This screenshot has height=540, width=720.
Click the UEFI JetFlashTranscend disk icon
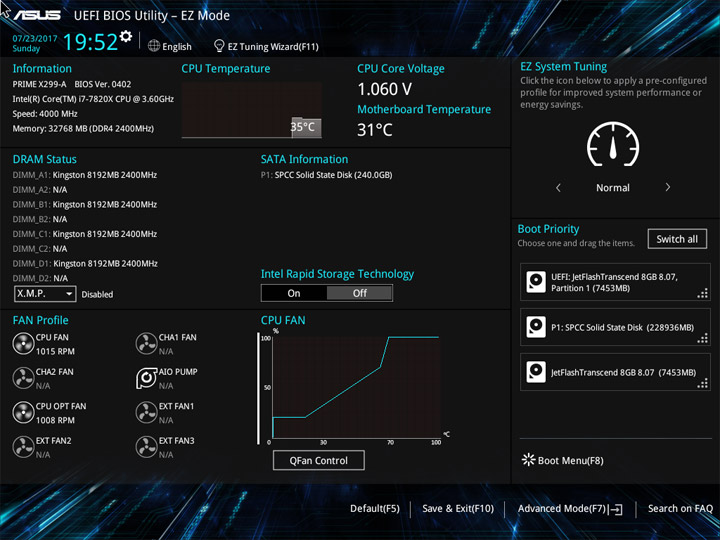tap(536, 282)
